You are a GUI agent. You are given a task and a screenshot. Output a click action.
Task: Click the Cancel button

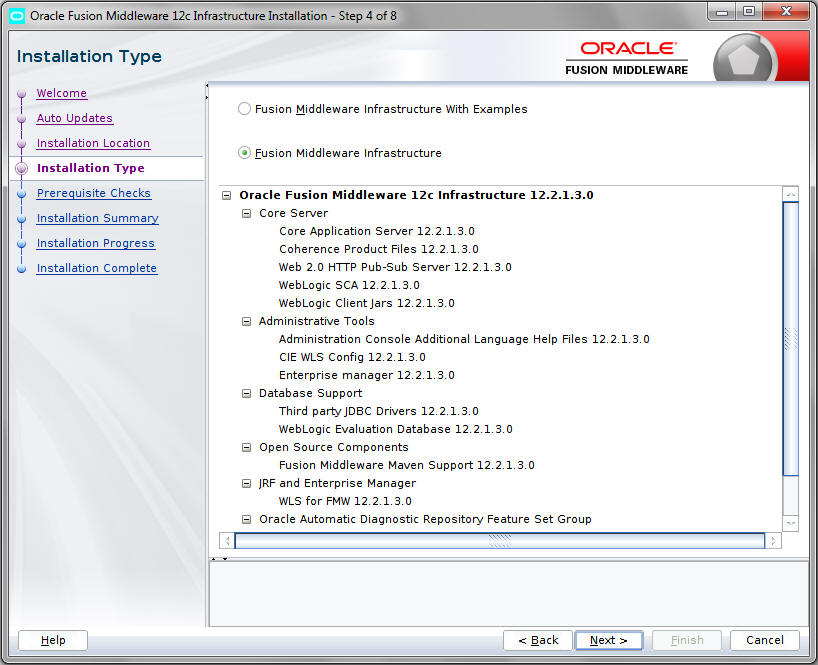coord(765,640)
